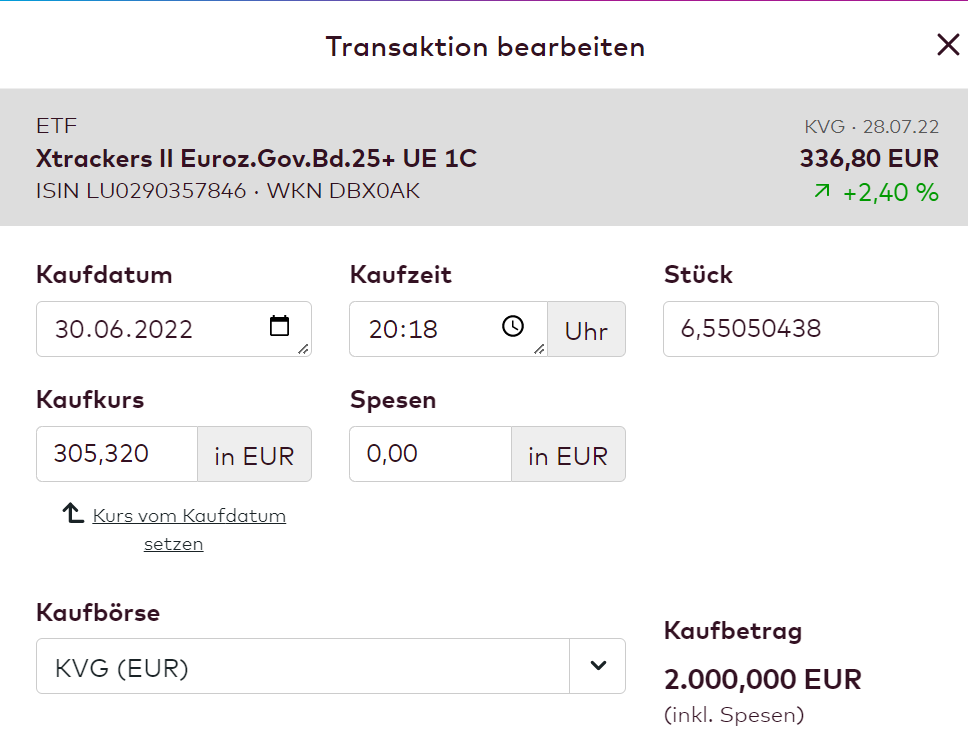Close the Transaktion bearbeiten dialog
Image resolution: width=968 pixels, height=738 pixels.
pyautogui.click(x=947, y=45)
